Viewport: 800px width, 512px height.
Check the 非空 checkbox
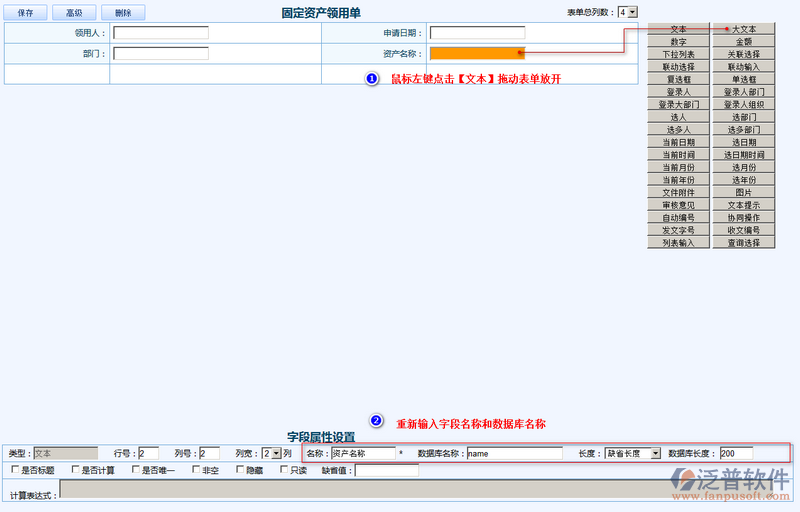click(196, 470)
